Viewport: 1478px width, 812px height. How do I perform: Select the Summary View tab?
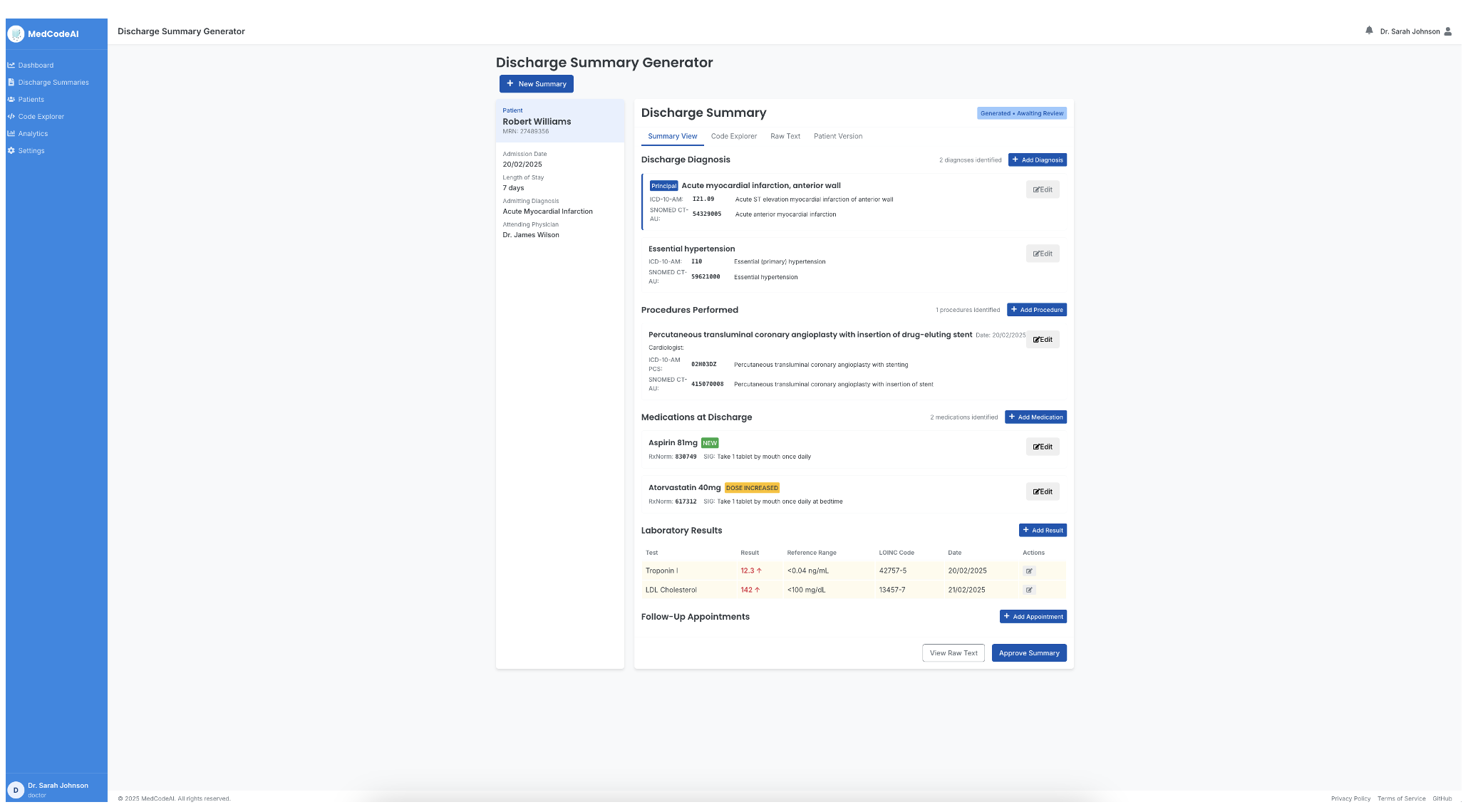tap(672, 136)
